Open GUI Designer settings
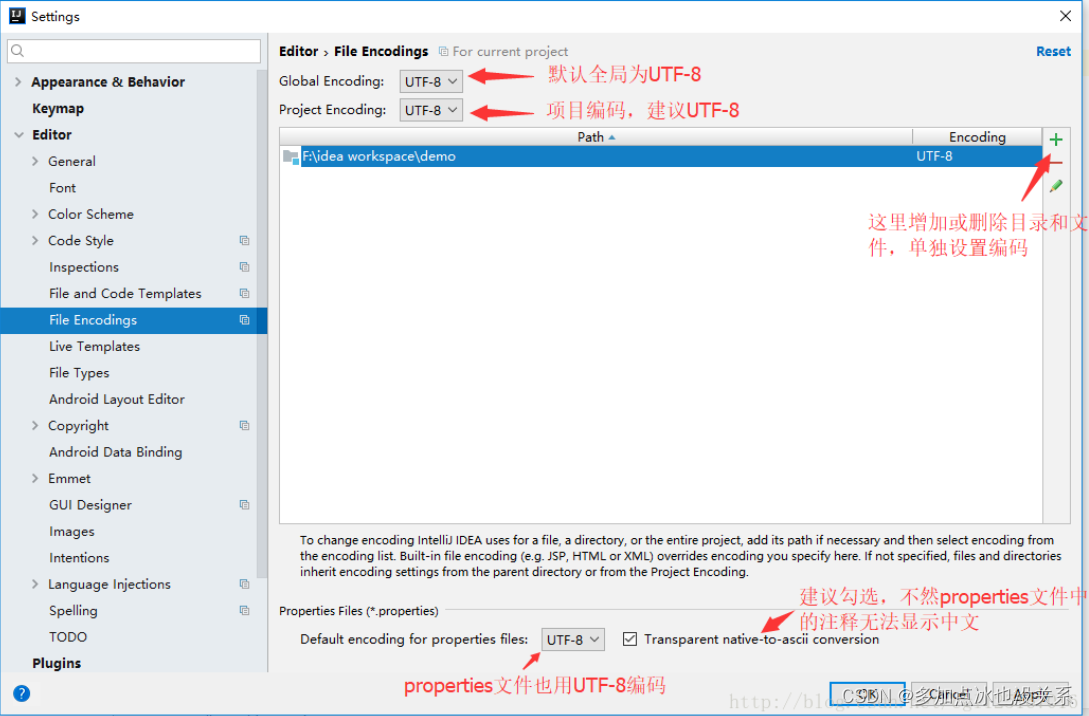This screenshot has height=716, width=1089. (90, 505)
